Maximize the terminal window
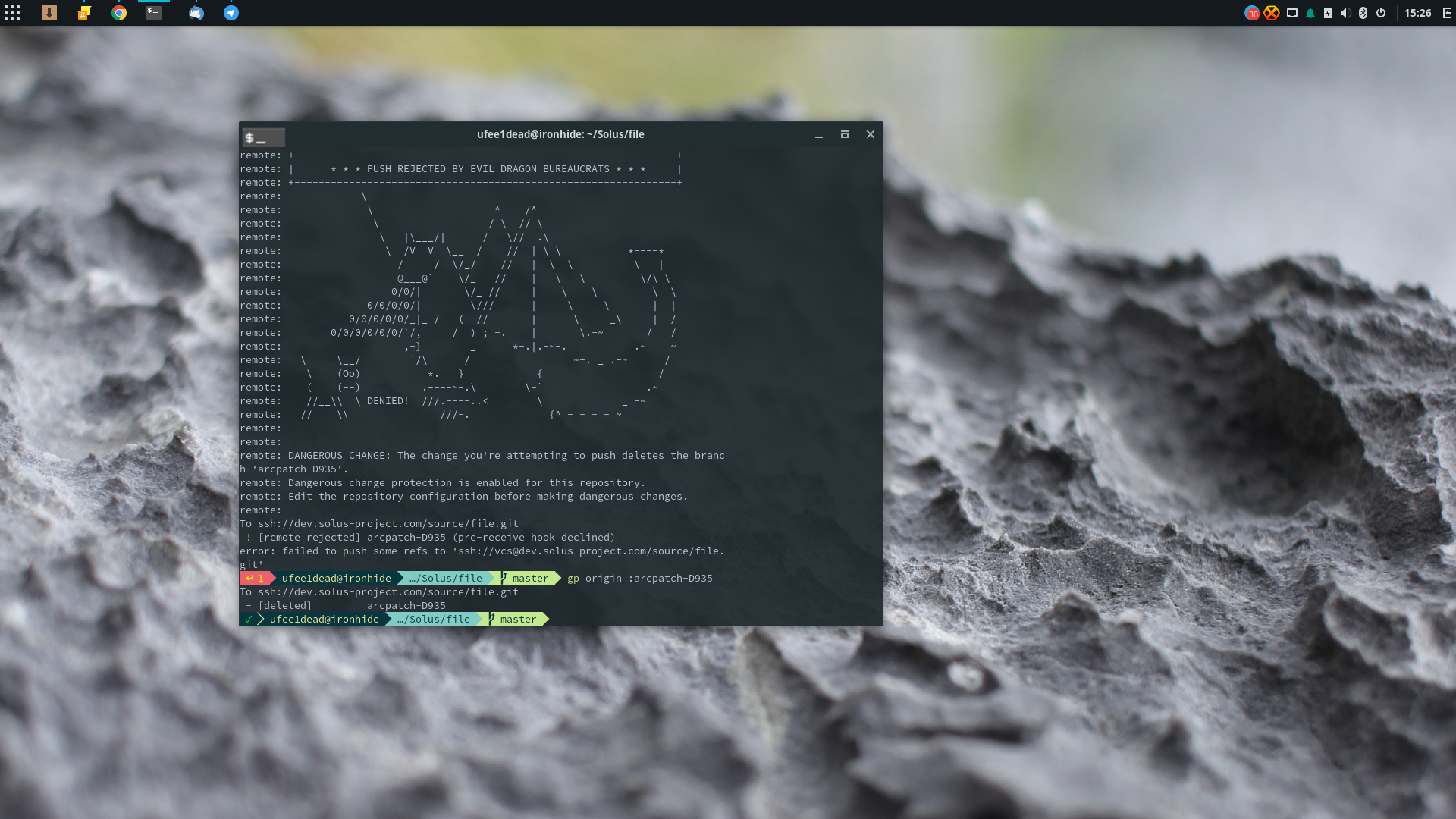This screenshot has height=819, width=1456. pyautogui.click(x=845, y=134)
